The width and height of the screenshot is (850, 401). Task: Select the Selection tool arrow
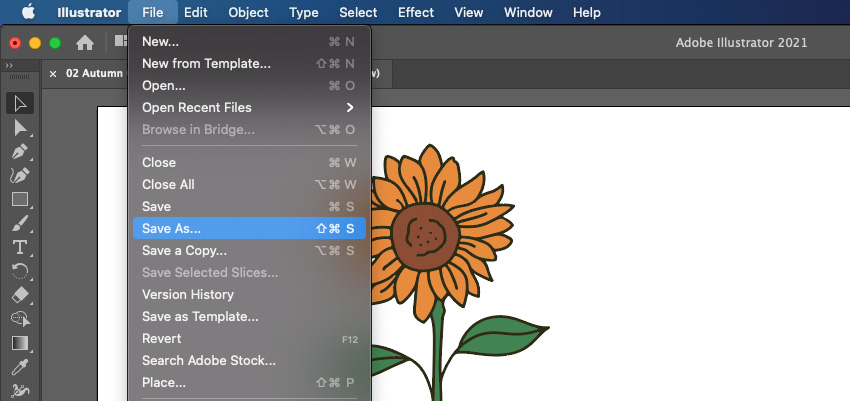(20, 103)
